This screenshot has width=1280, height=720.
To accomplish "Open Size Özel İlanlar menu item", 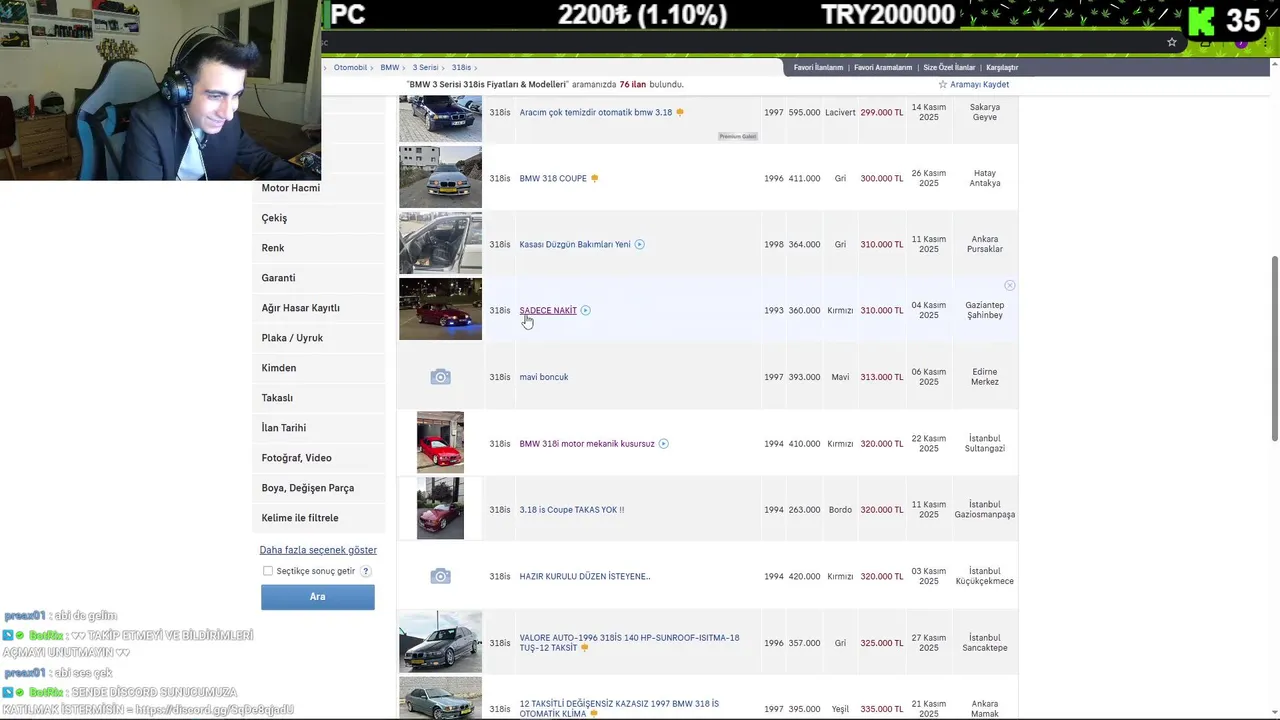I will coord(949,68).
